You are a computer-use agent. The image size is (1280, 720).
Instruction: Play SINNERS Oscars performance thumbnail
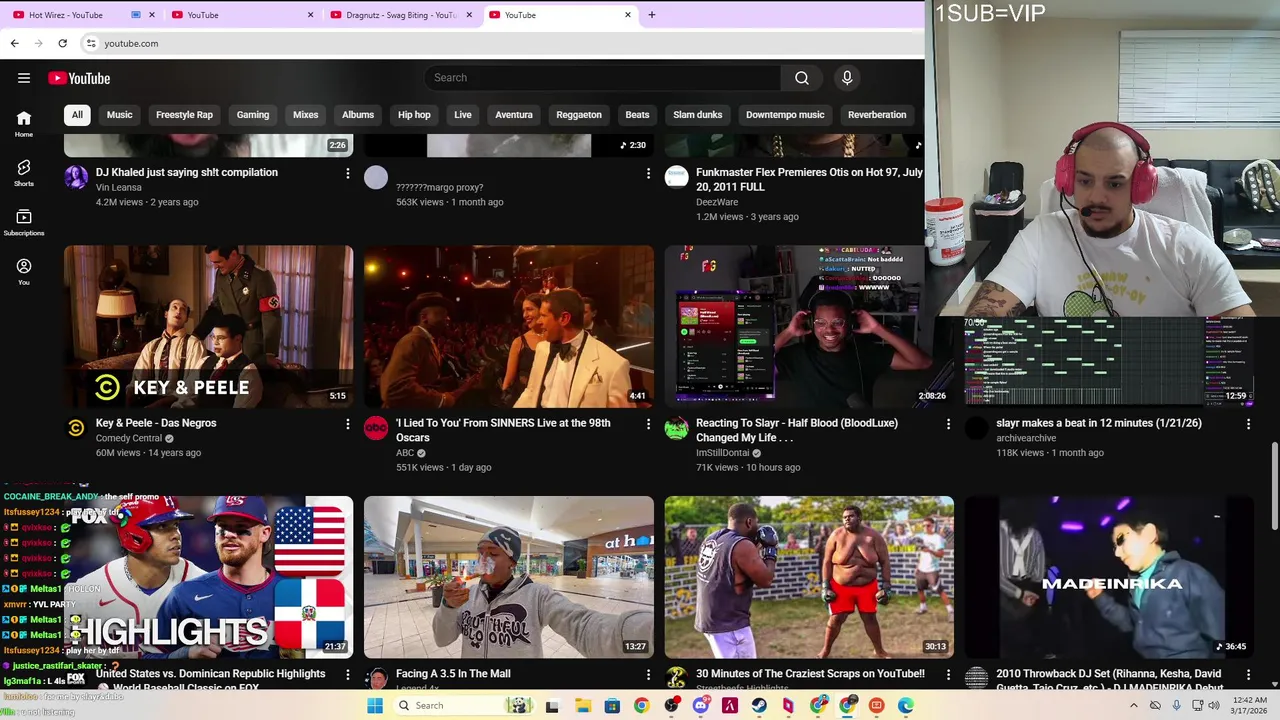point(509,327)
